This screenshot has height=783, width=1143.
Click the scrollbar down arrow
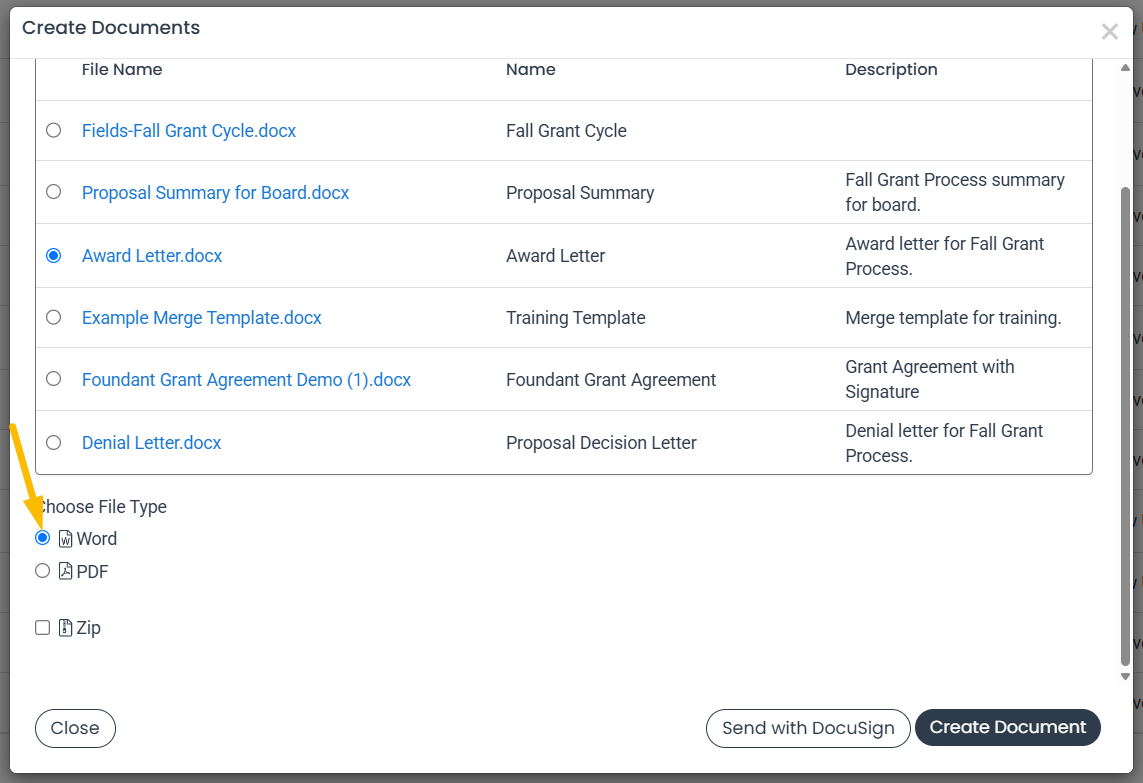(1125, 677)
